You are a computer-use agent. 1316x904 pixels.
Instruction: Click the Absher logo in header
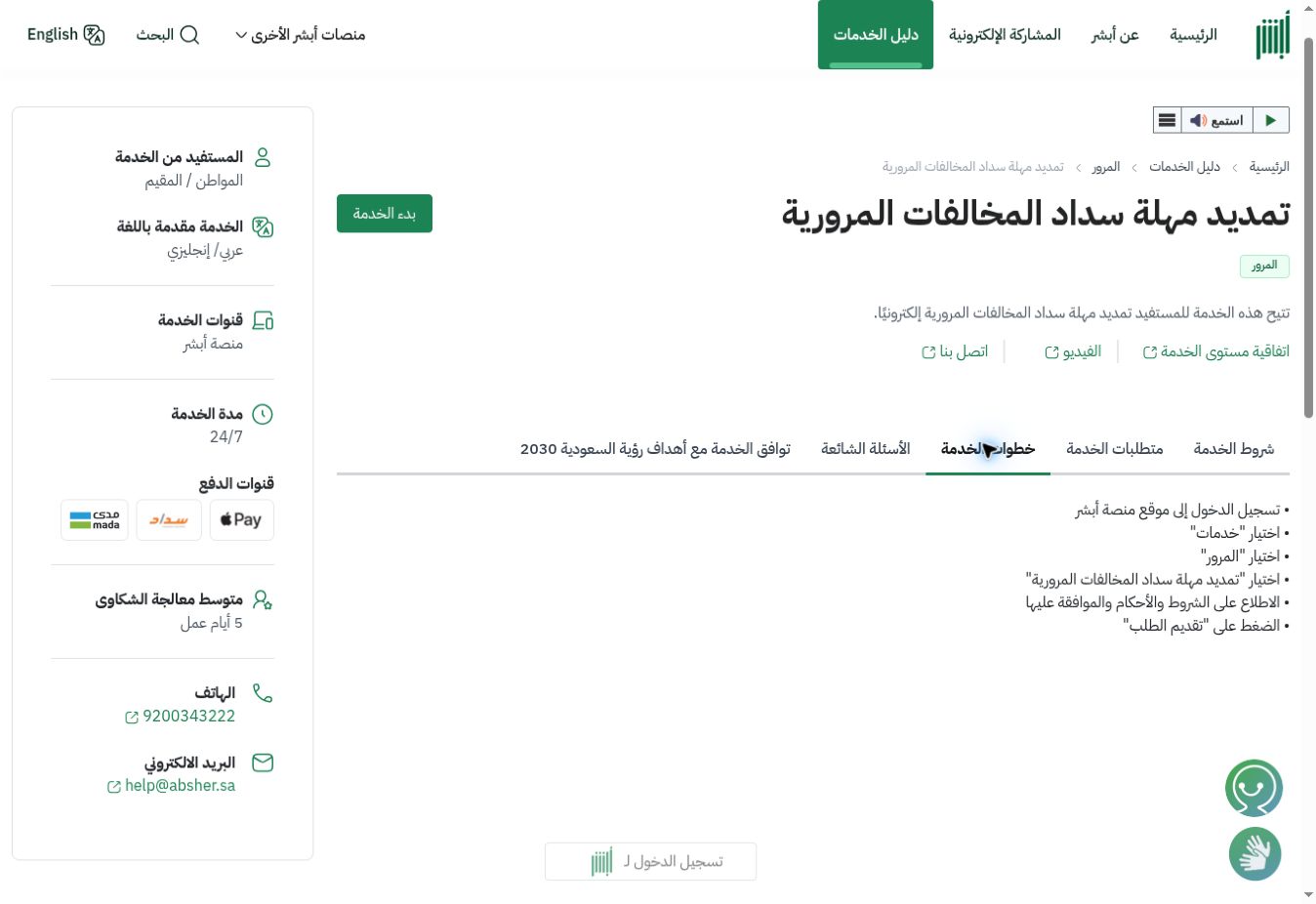click(x=1272, y=35)
